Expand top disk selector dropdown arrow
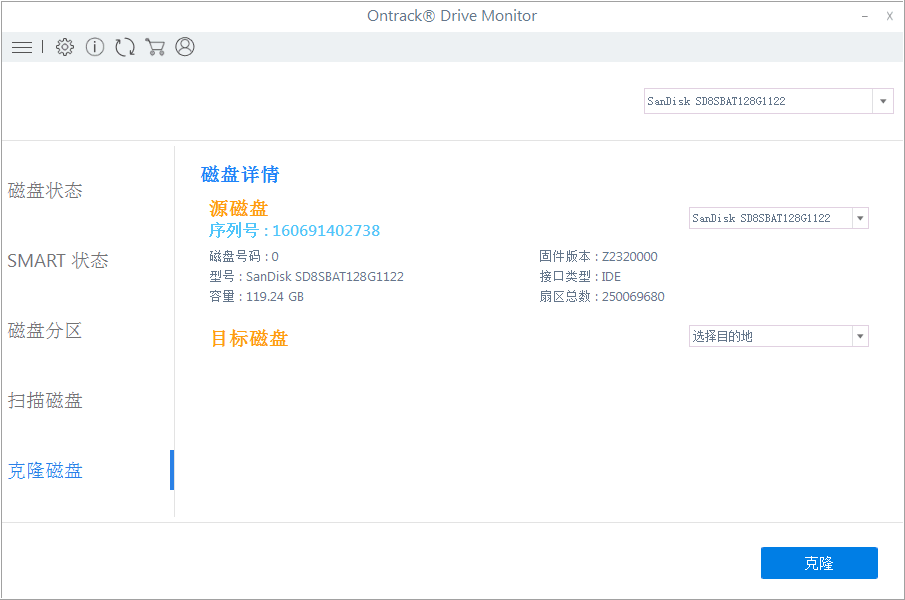The width and height of the screenshot is (905, 600). (x=882, y=102)
